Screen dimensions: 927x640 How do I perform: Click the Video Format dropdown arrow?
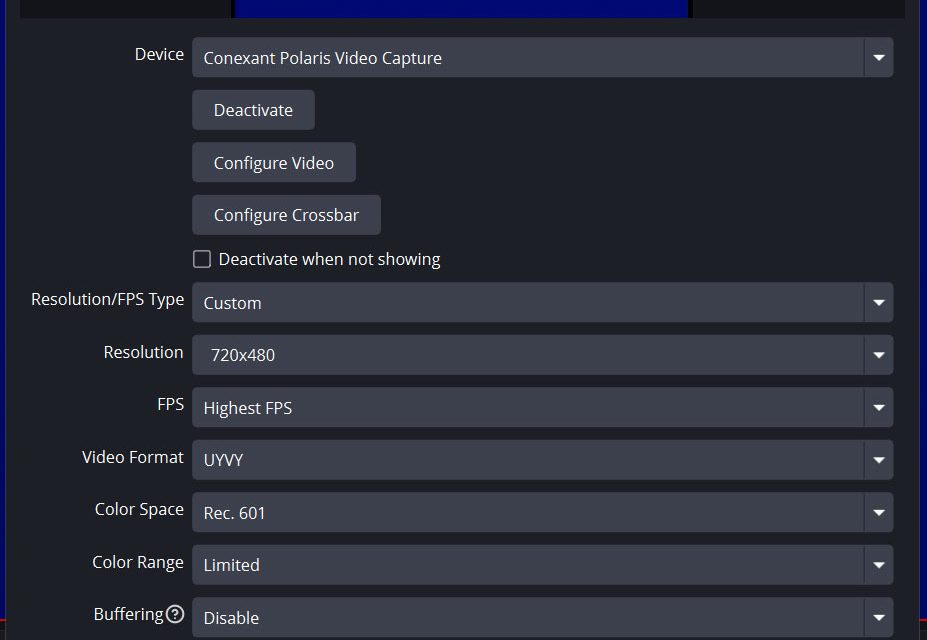[x=878, y=460]
